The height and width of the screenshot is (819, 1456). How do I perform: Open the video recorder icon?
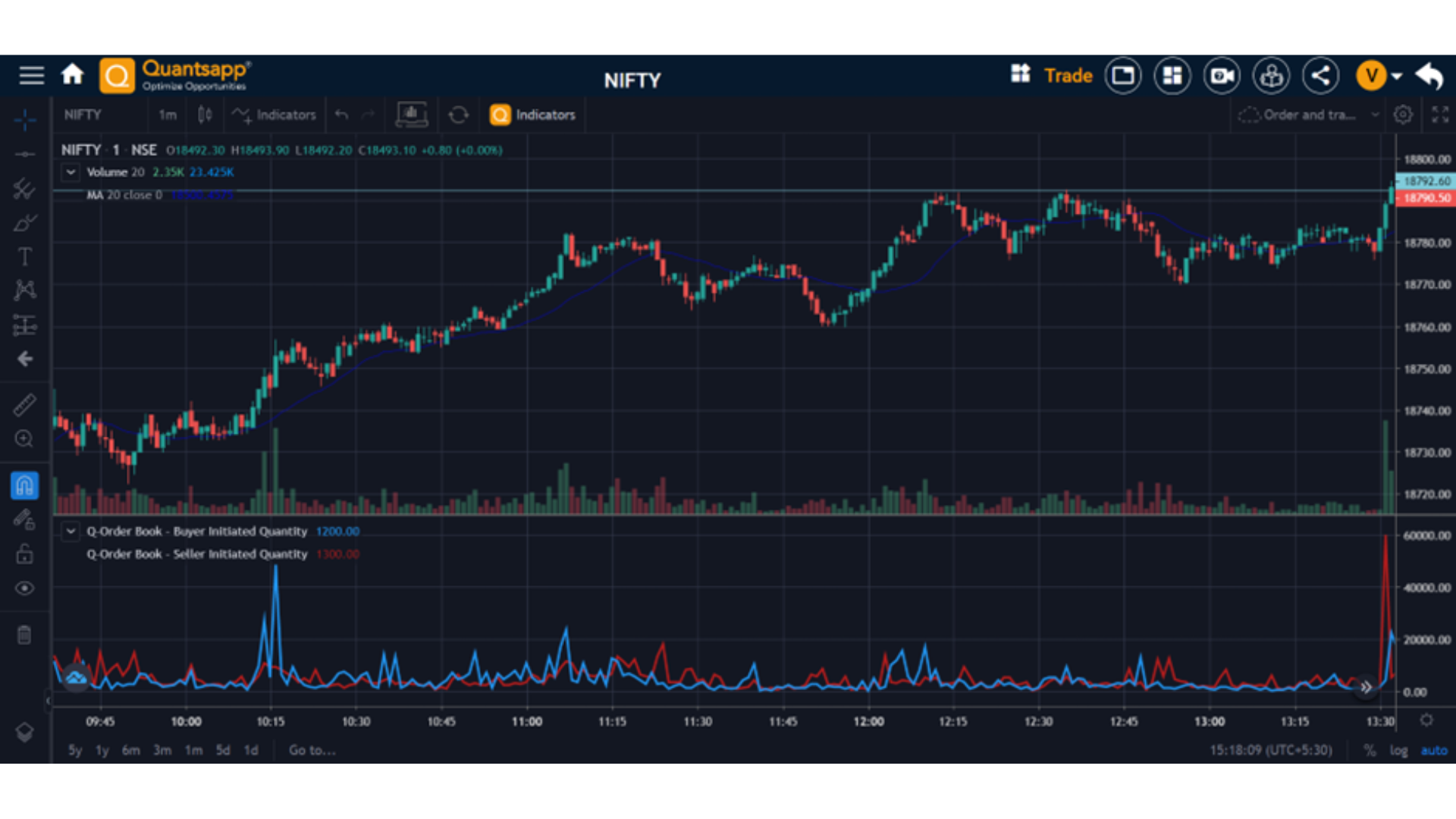(1222, 76)
